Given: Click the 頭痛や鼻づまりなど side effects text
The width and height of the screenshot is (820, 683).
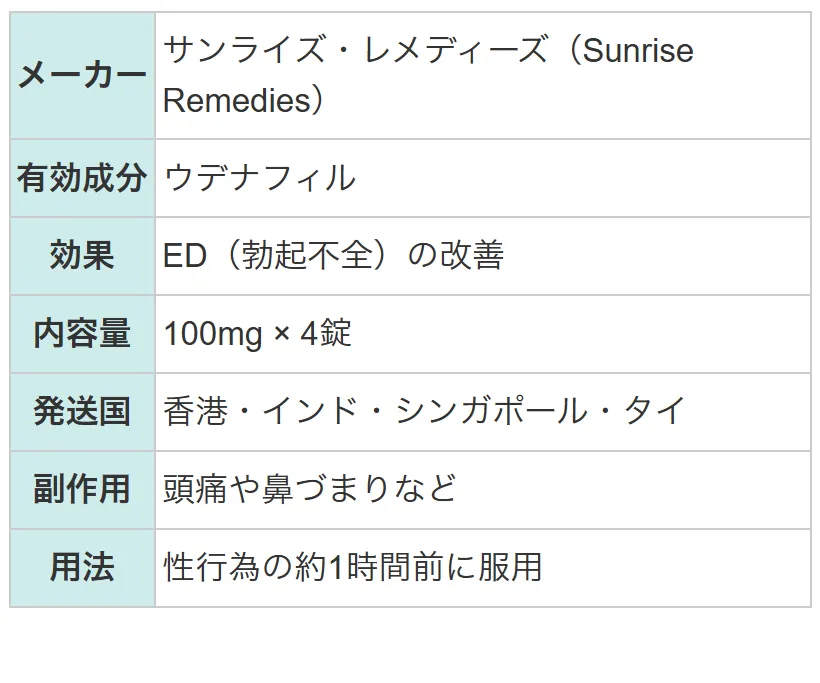Looking at the screenshot, I should click(310, 489).
